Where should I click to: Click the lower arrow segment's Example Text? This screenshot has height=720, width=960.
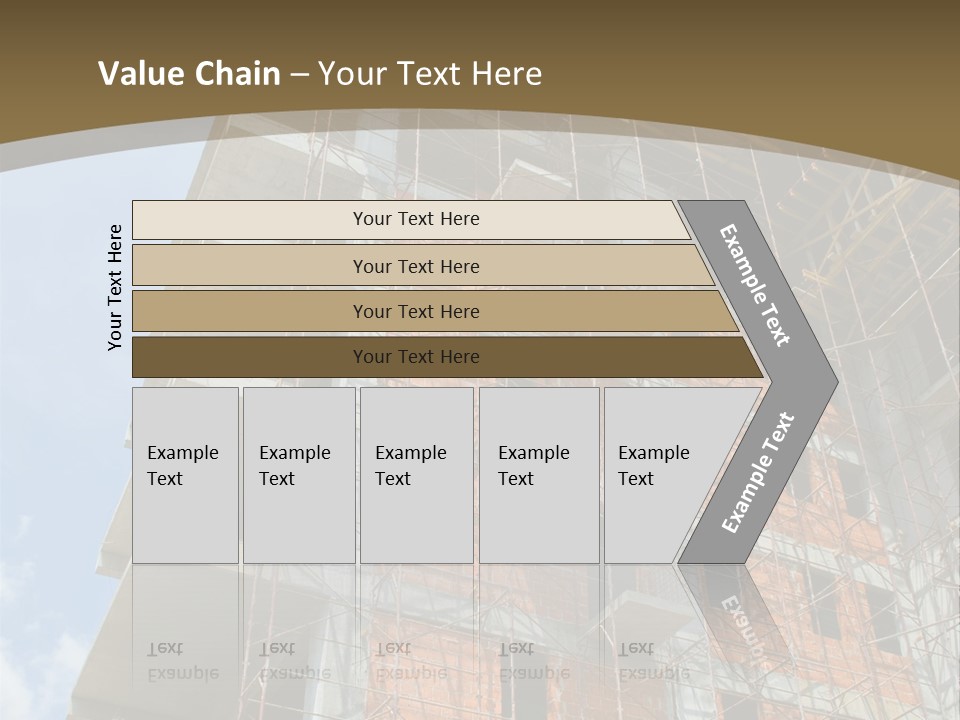pyautogui.click(x=758, y=472)
